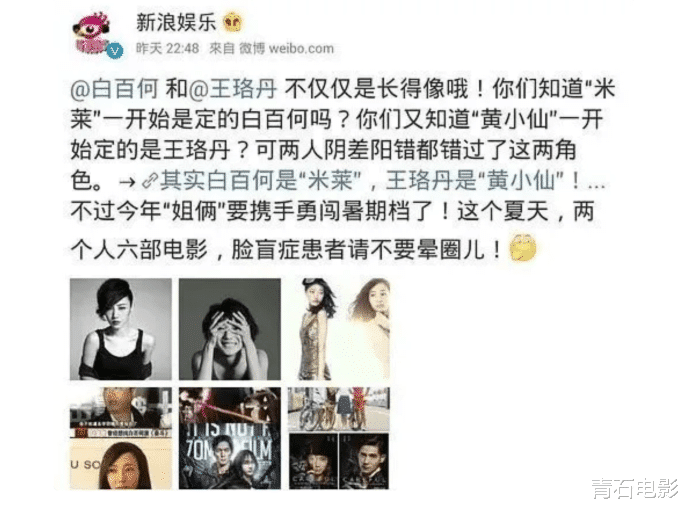
Task: Click the post body text paragraph
Action: pos(342,169)
